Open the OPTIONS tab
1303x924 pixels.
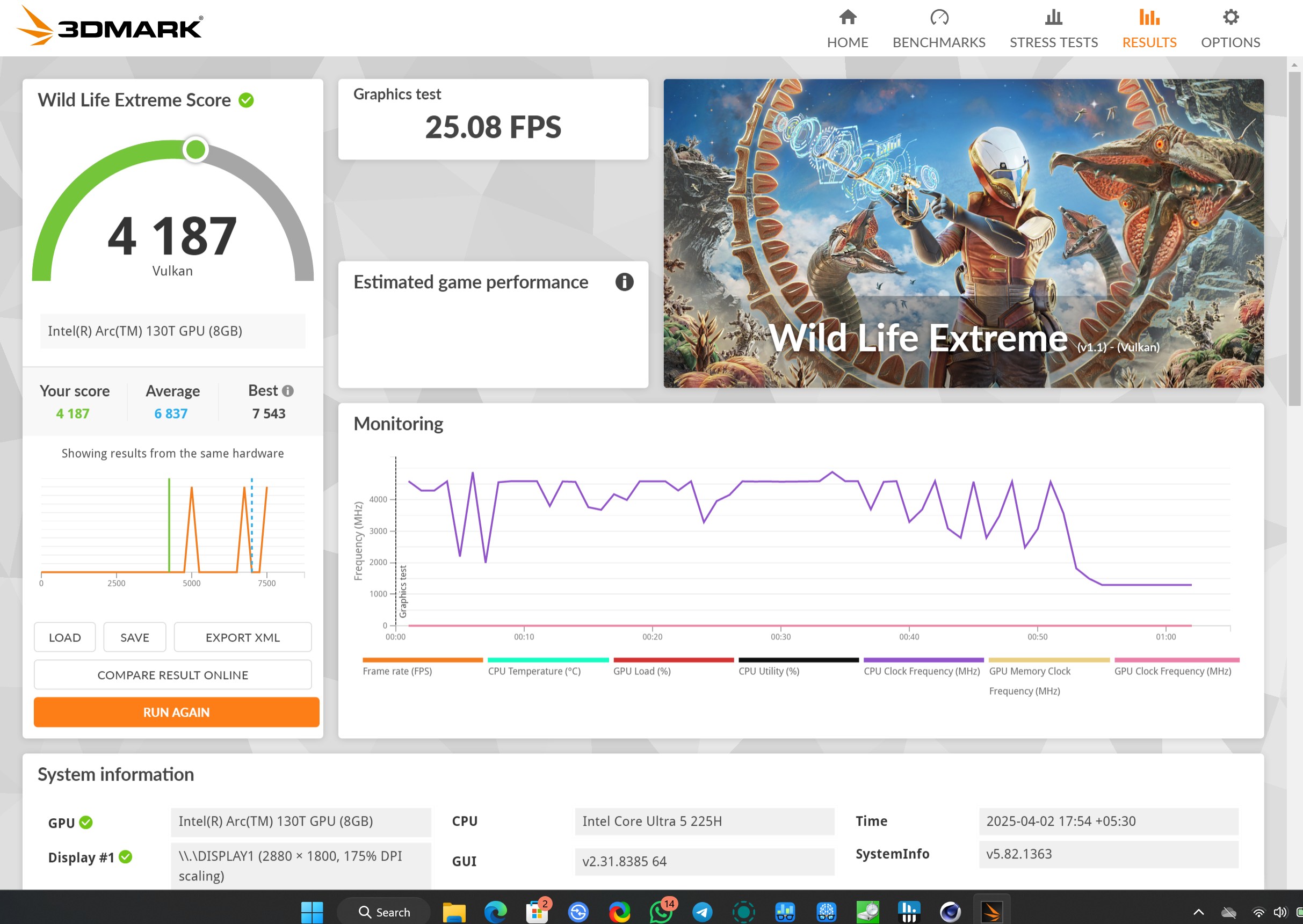(x=1230, y=28)
